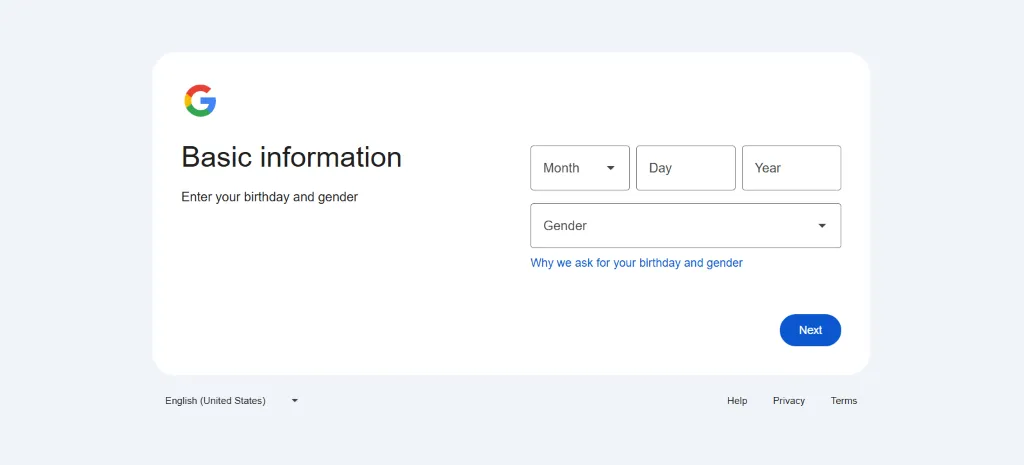Open the English (United States) language picker
The image size is (1024, 465).
pyautogui.click(x=216, y=401)
